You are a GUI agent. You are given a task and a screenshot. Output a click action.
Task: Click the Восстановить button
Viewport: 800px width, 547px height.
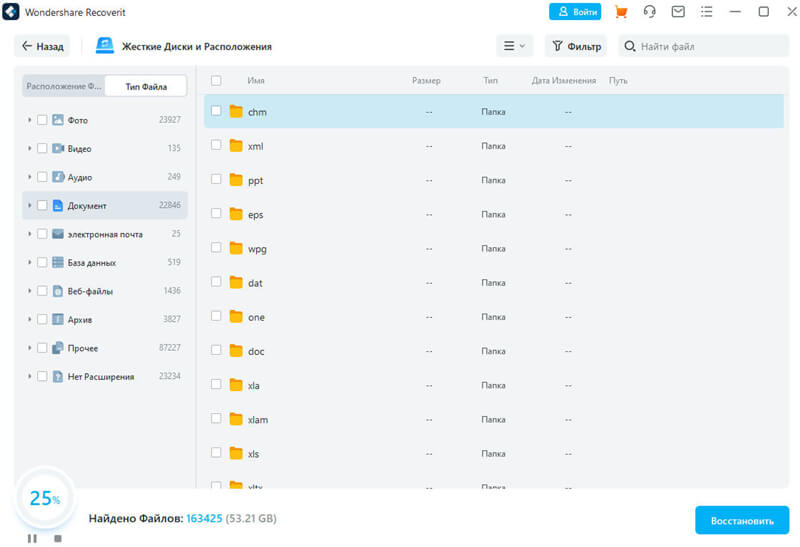(742, 520)
